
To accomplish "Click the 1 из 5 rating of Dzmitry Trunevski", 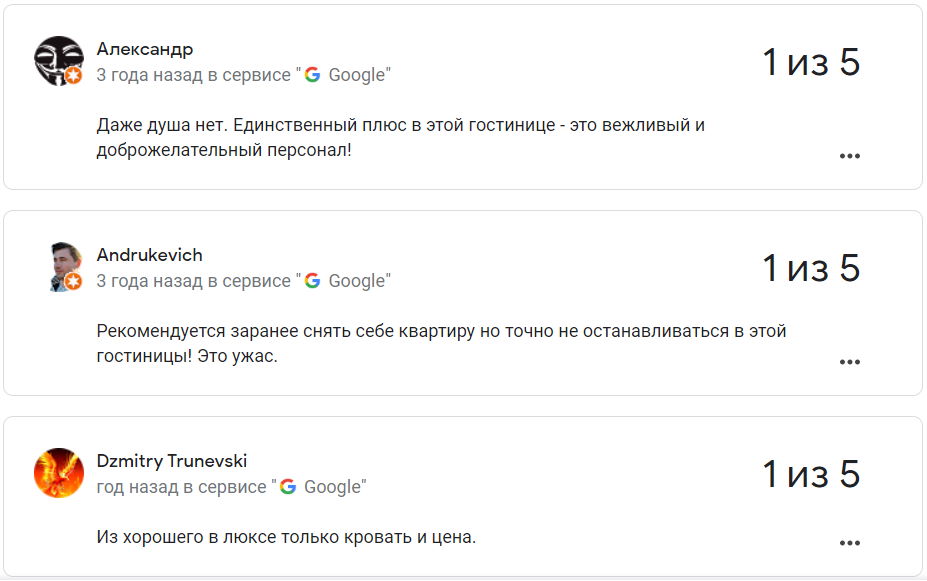I will point(811,475).
